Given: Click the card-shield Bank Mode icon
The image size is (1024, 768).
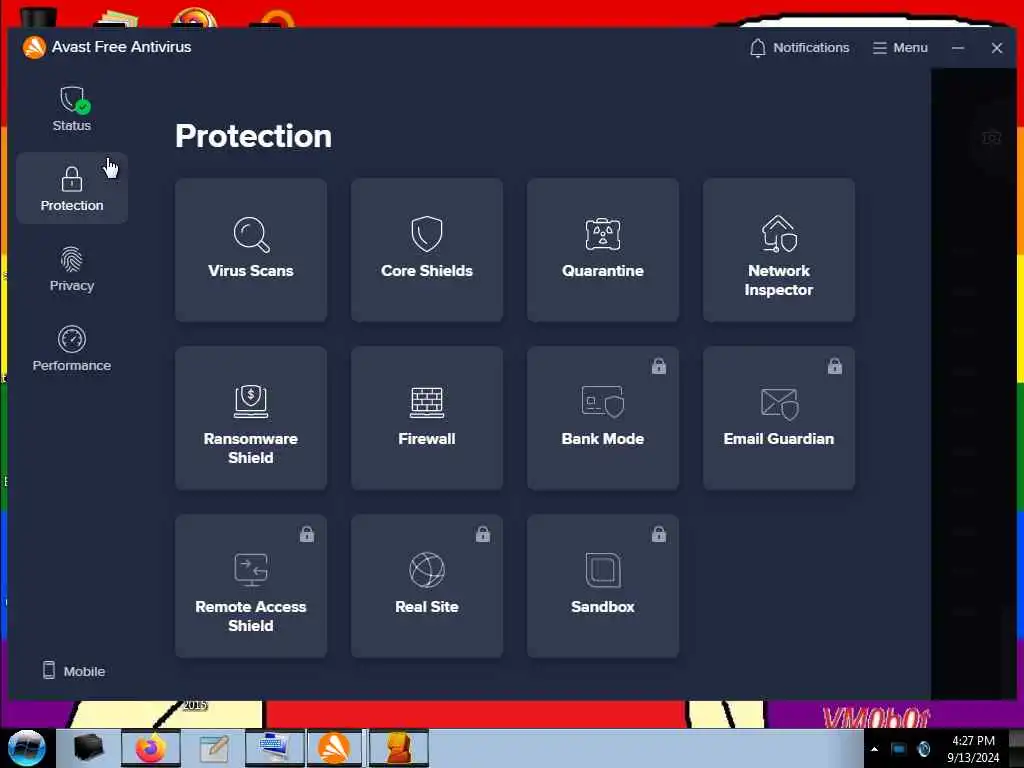Looking at the screenshot, I should tap(603, 402).
